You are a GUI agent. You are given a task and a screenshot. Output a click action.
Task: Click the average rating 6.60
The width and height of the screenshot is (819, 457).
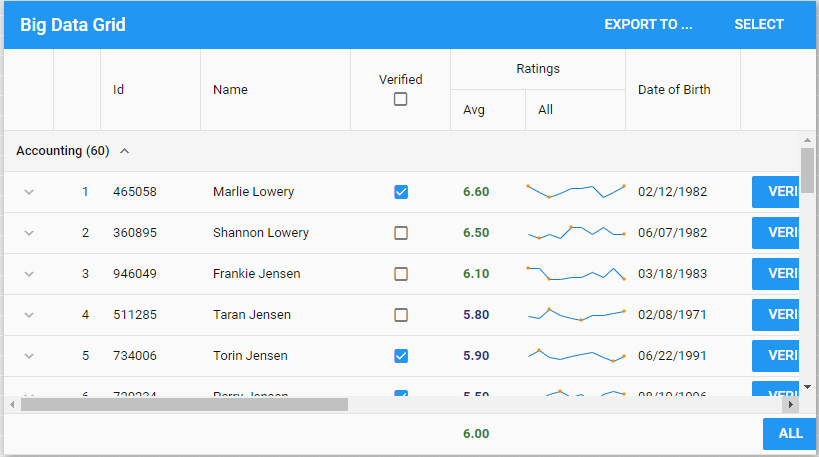[x=476, y=192]
